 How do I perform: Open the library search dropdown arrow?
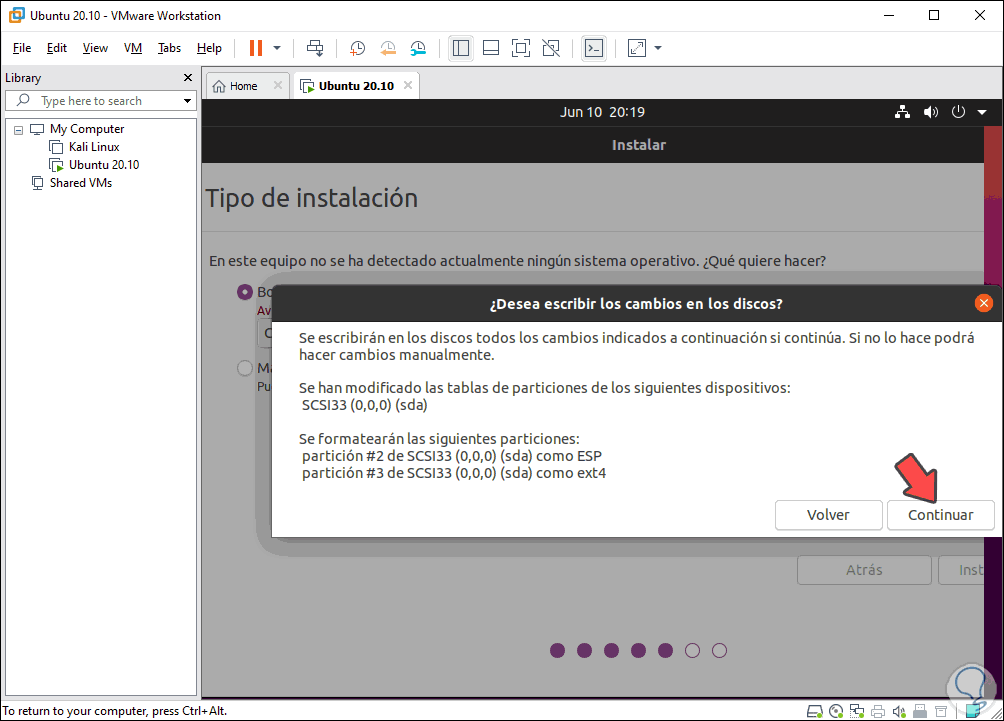point(188,101)
